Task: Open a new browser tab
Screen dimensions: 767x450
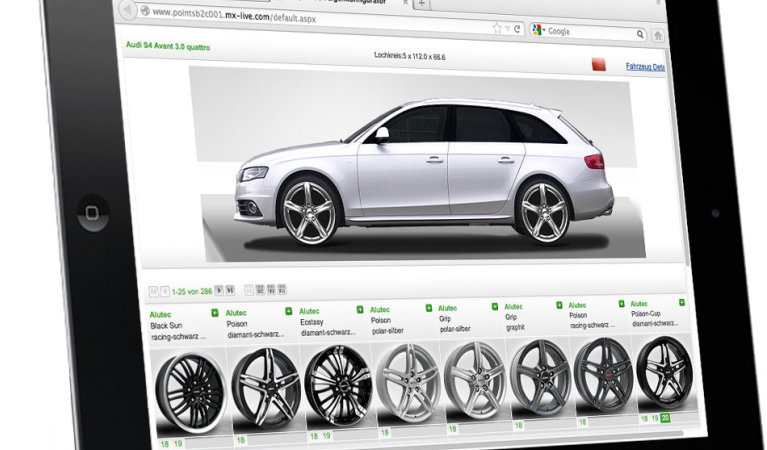Action: (421, 4)
